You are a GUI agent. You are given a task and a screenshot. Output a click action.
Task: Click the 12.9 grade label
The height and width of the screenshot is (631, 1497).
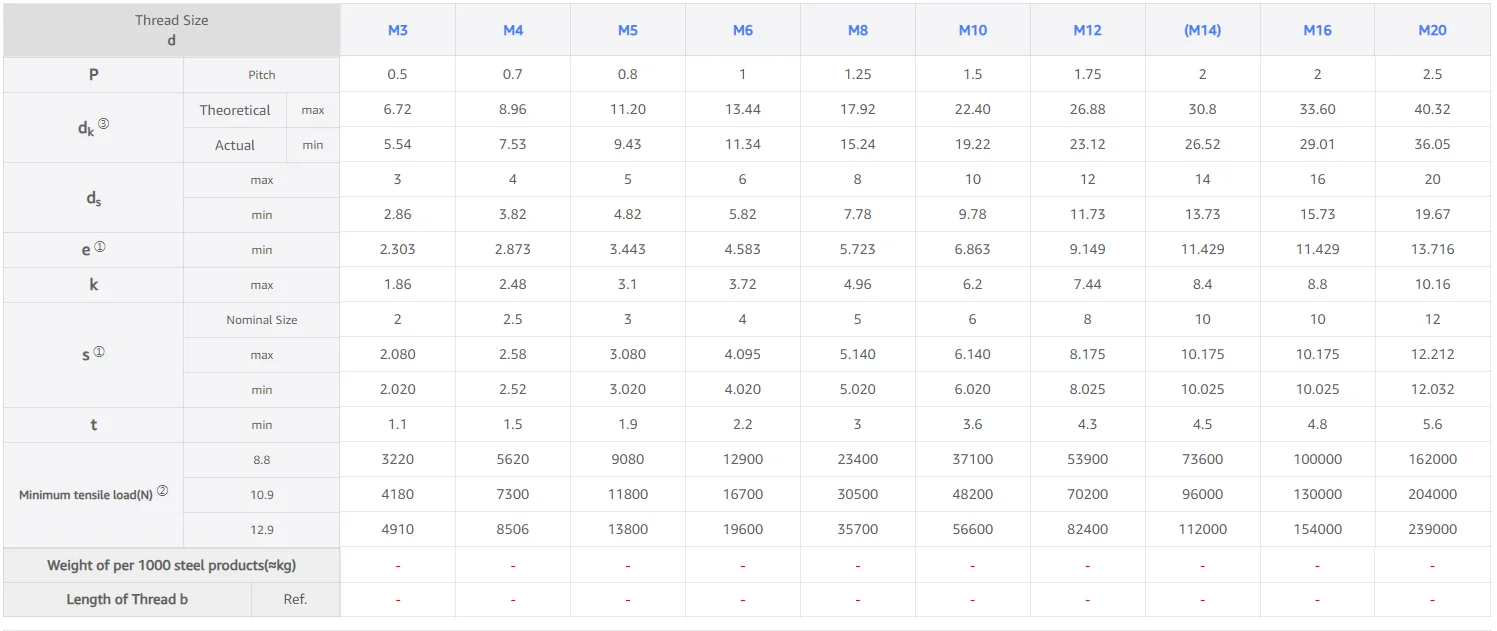point(262,530)
